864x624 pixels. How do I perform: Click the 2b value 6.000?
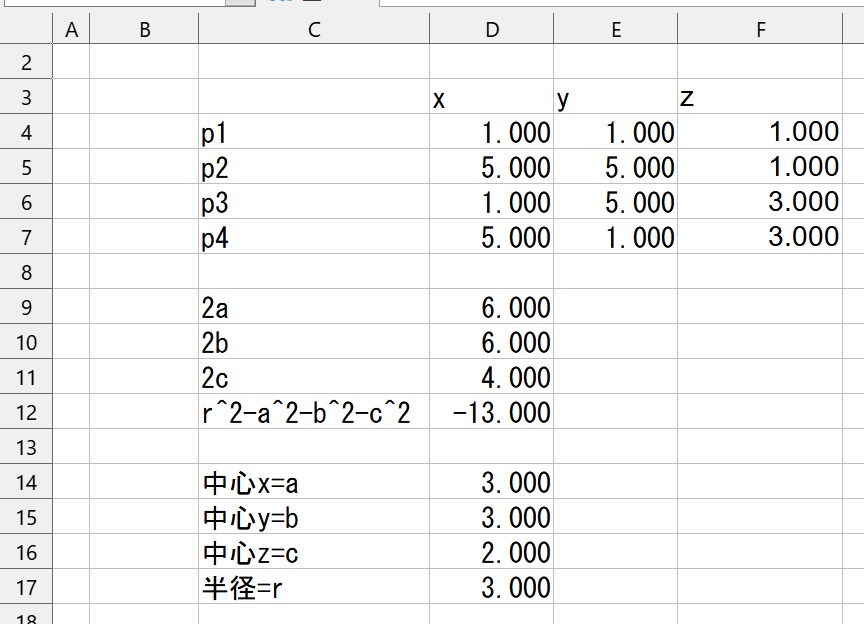492,342
